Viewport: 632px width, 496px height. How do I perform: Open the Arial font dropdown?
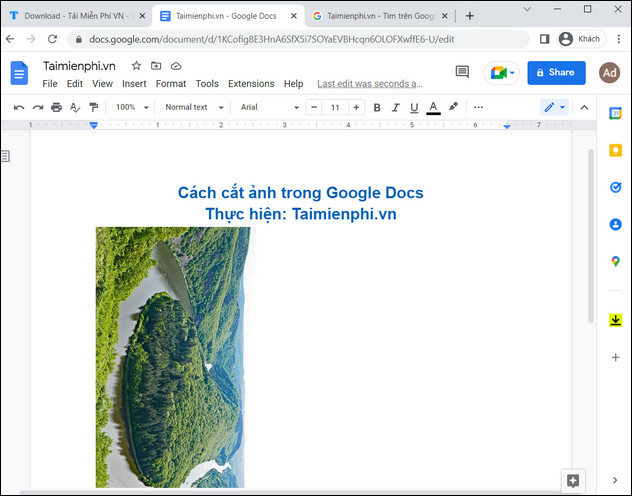pos(269,107)
